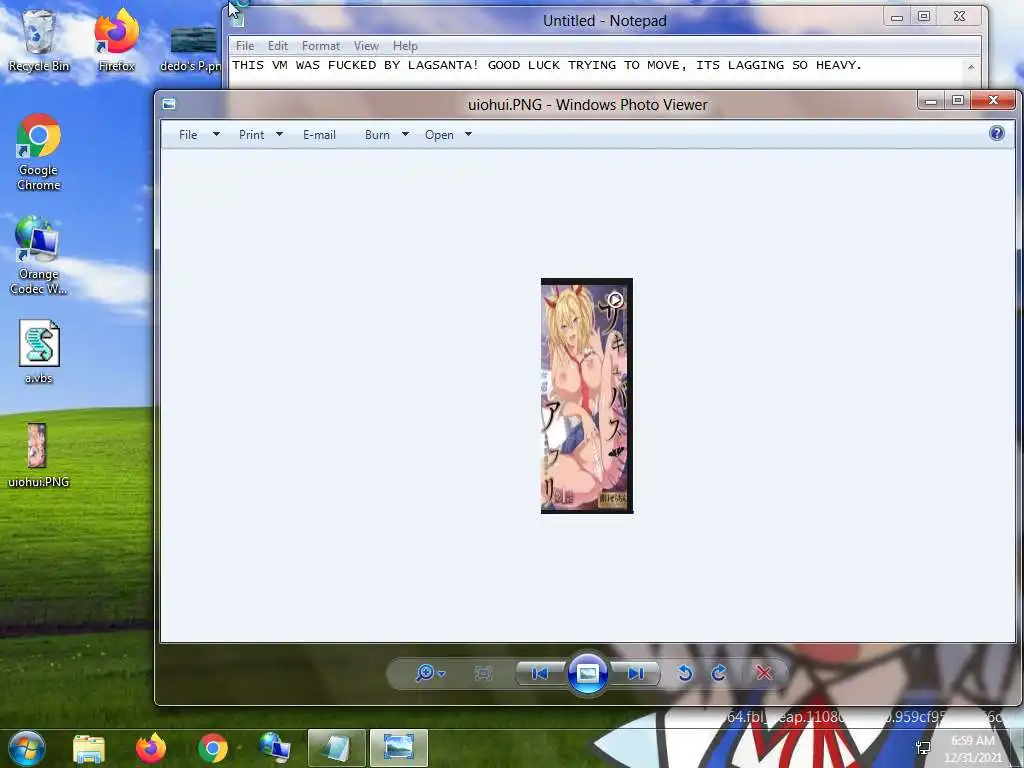Image resolution: width=1024 pixels, height=768 pixels.
Task: Open the Windows Start menu orb
Action: pyautogui.click(x=26, y=748)
